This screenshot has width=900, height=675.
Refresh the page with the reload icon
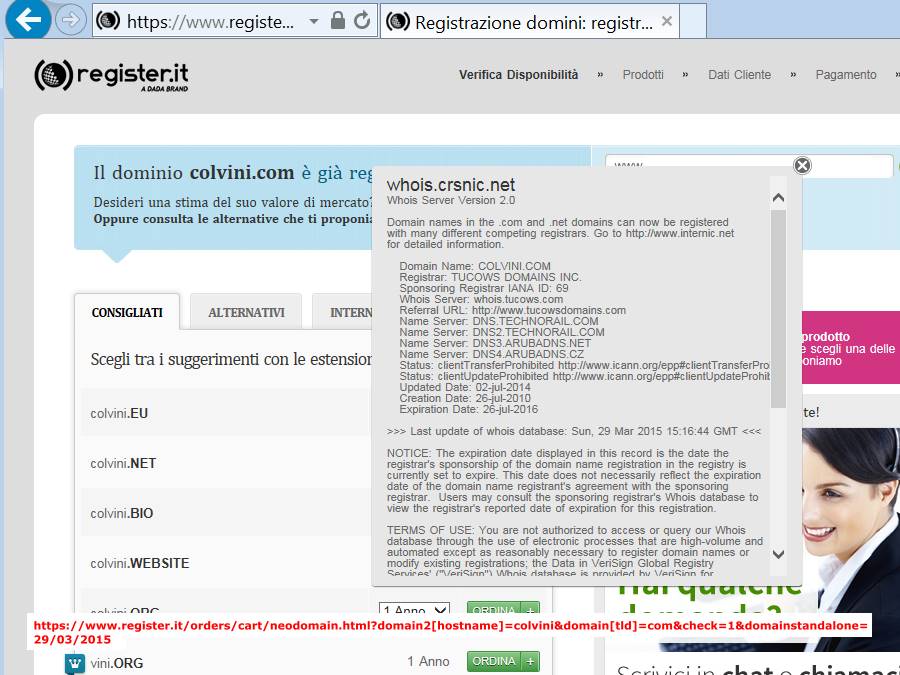coord(362,21)
